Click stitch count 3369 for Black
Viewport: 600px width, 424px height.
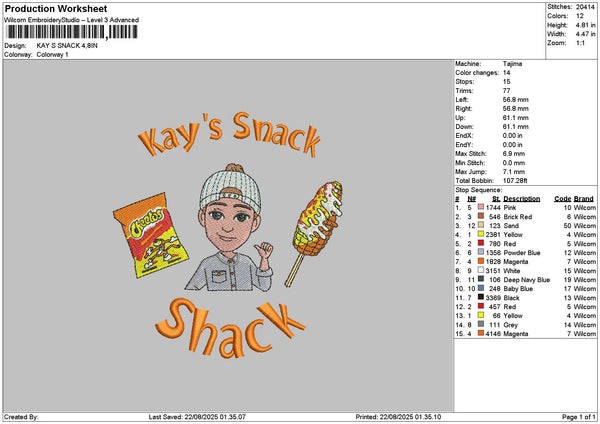493,298
